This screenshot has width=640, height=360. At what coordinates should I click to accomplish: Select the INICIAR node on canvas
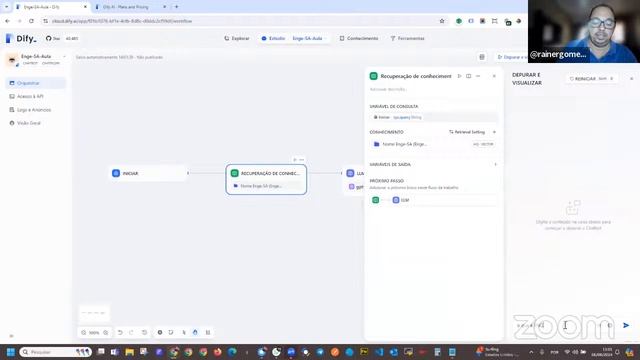coord(148,173)
